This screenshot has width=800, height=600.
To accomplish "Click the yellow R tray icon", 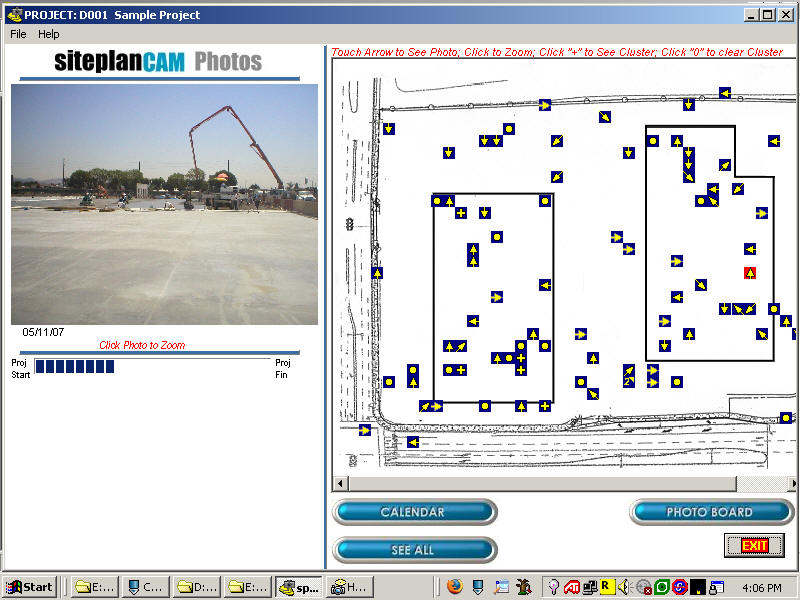I will 606,587.
